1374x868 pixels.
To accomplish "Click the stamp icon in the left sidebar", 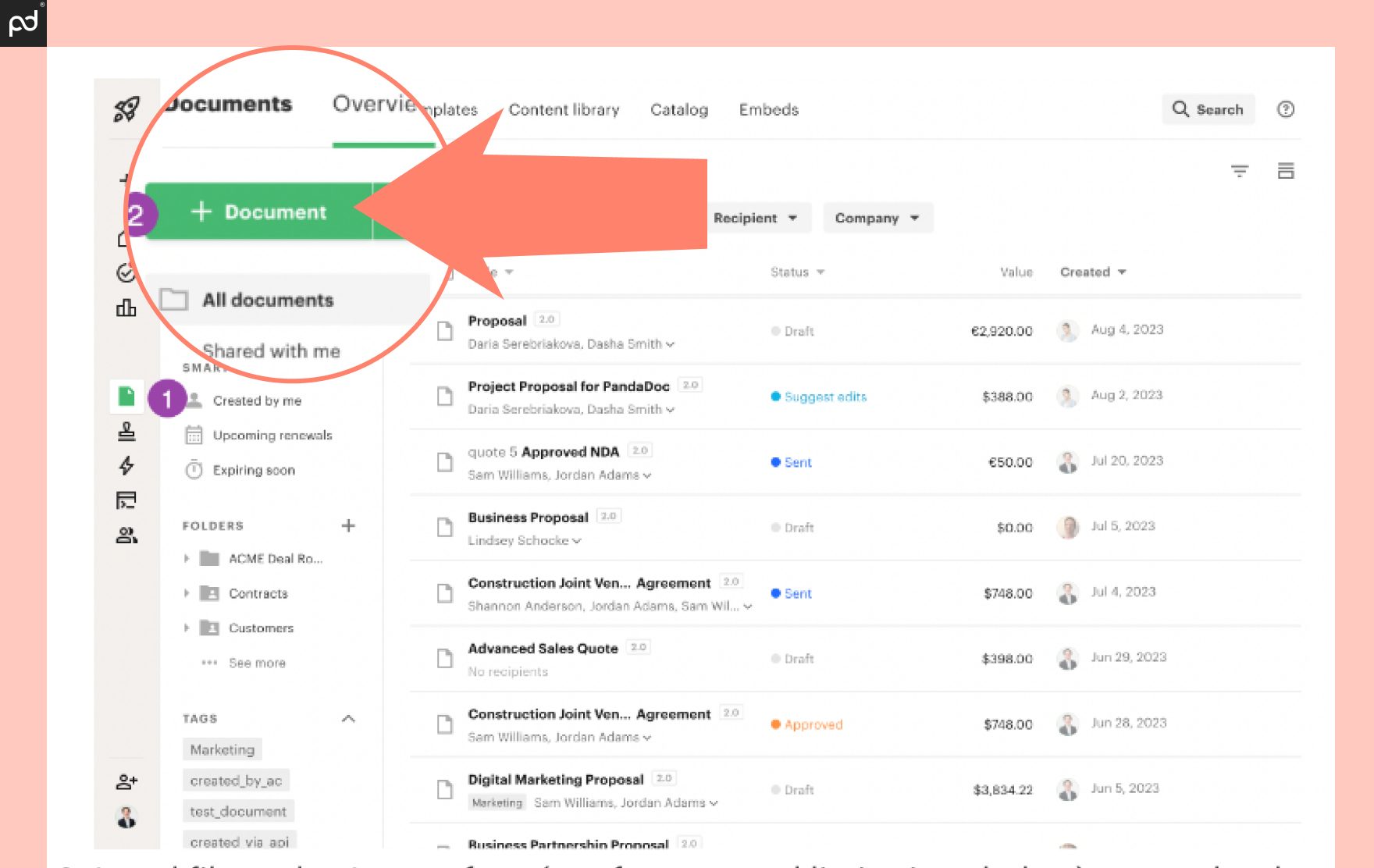I will [126, 430].
